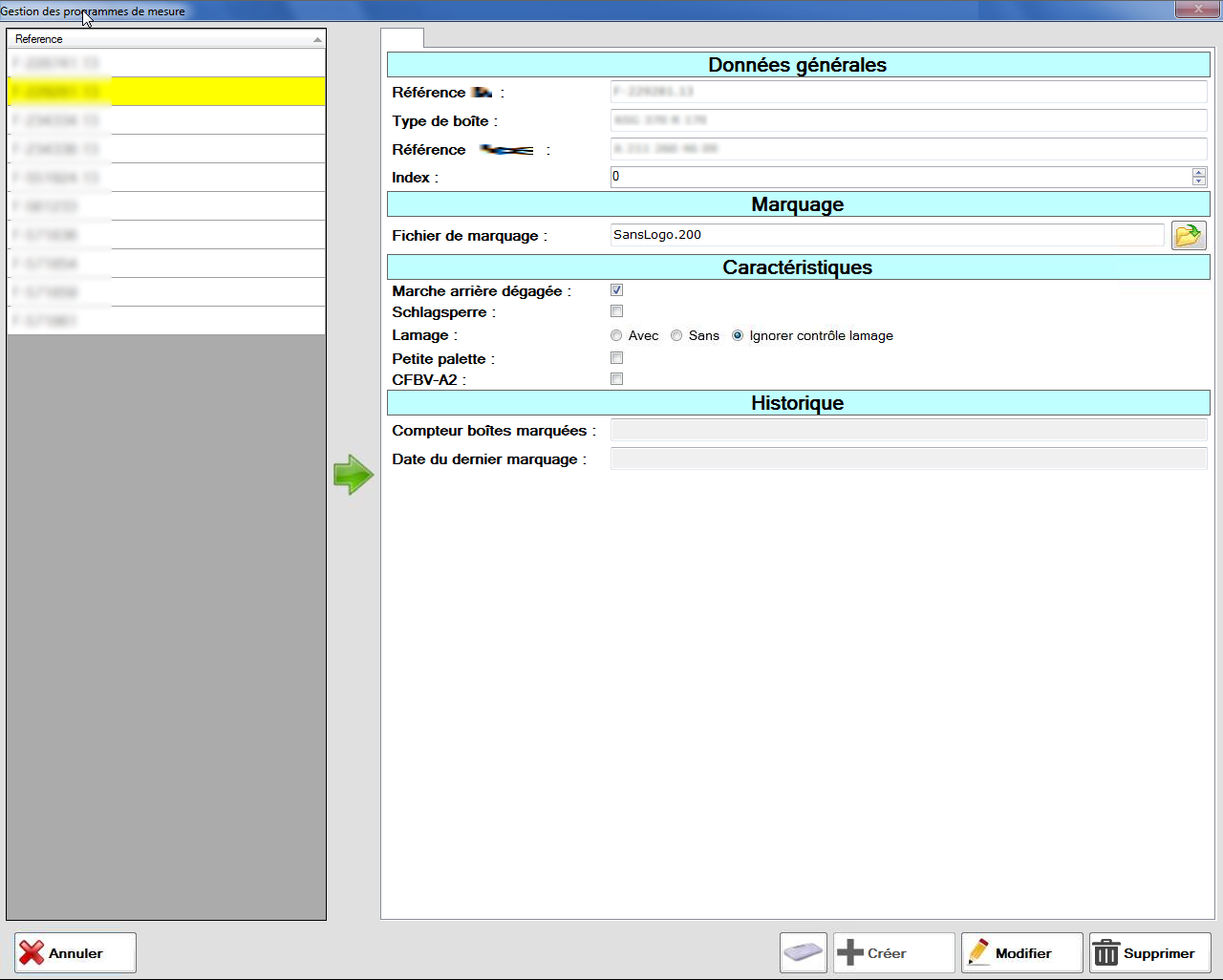This screenshot has width=1223, height=980.
Task: Uncheck Marche arrière dégagée checkbox
Action: pyautogui.click(x=616, y=290)
